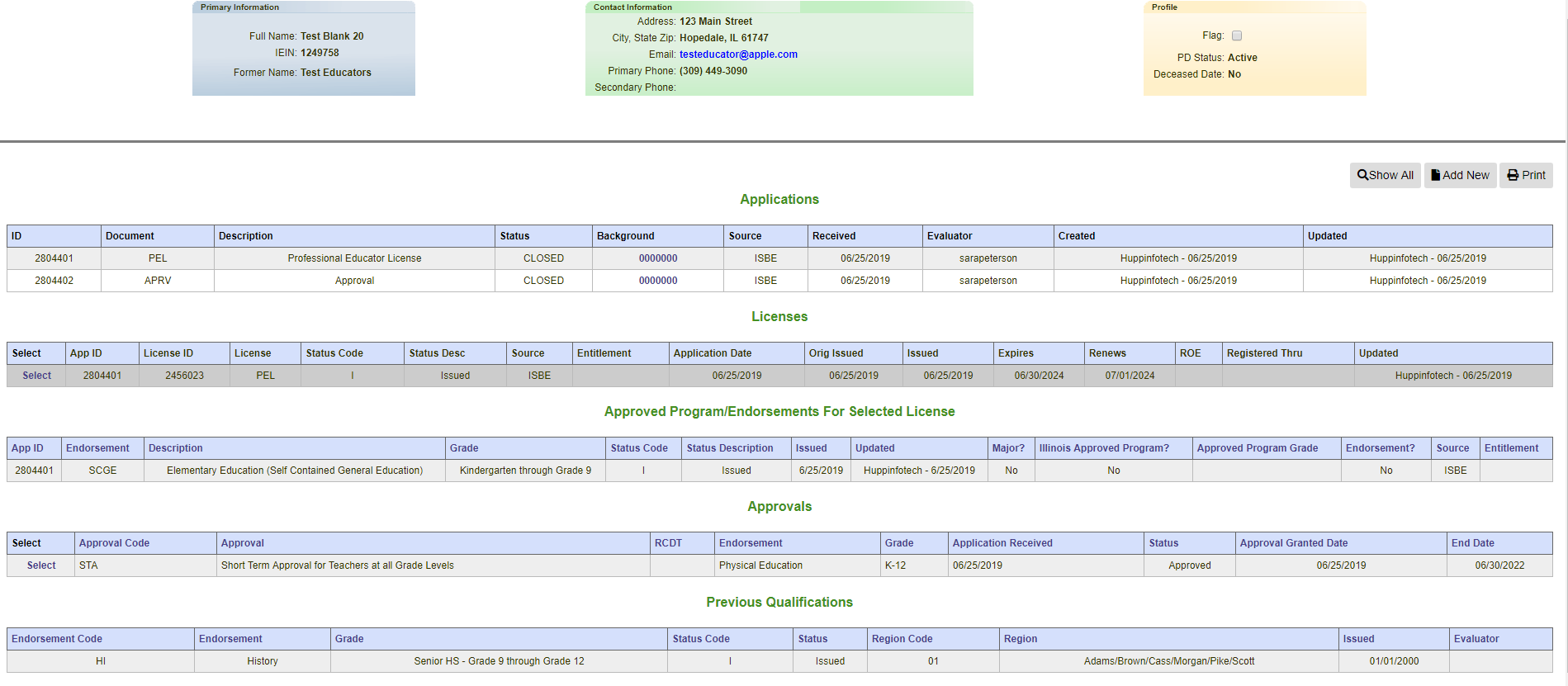Viewport: 1568px width, 686px height.
Task: Click Senior HS - Grade 9 through Grade 12
Action: 499,661
